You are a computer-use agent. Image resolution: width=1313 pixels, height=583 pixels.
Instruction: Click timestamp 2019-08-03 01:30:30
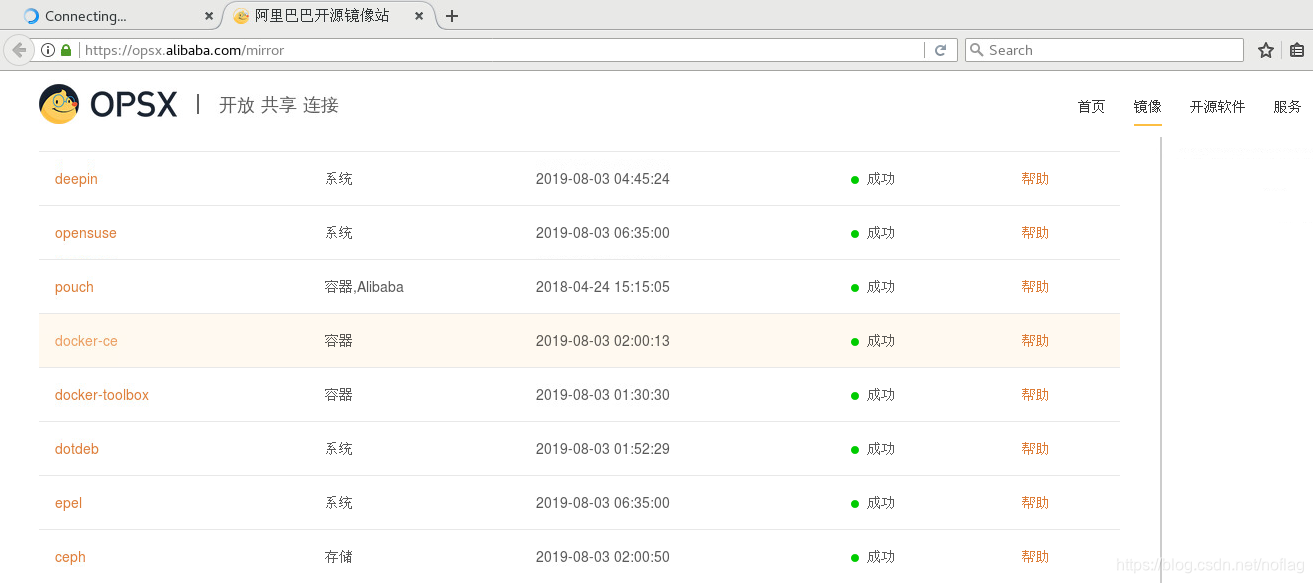[603, 395]
